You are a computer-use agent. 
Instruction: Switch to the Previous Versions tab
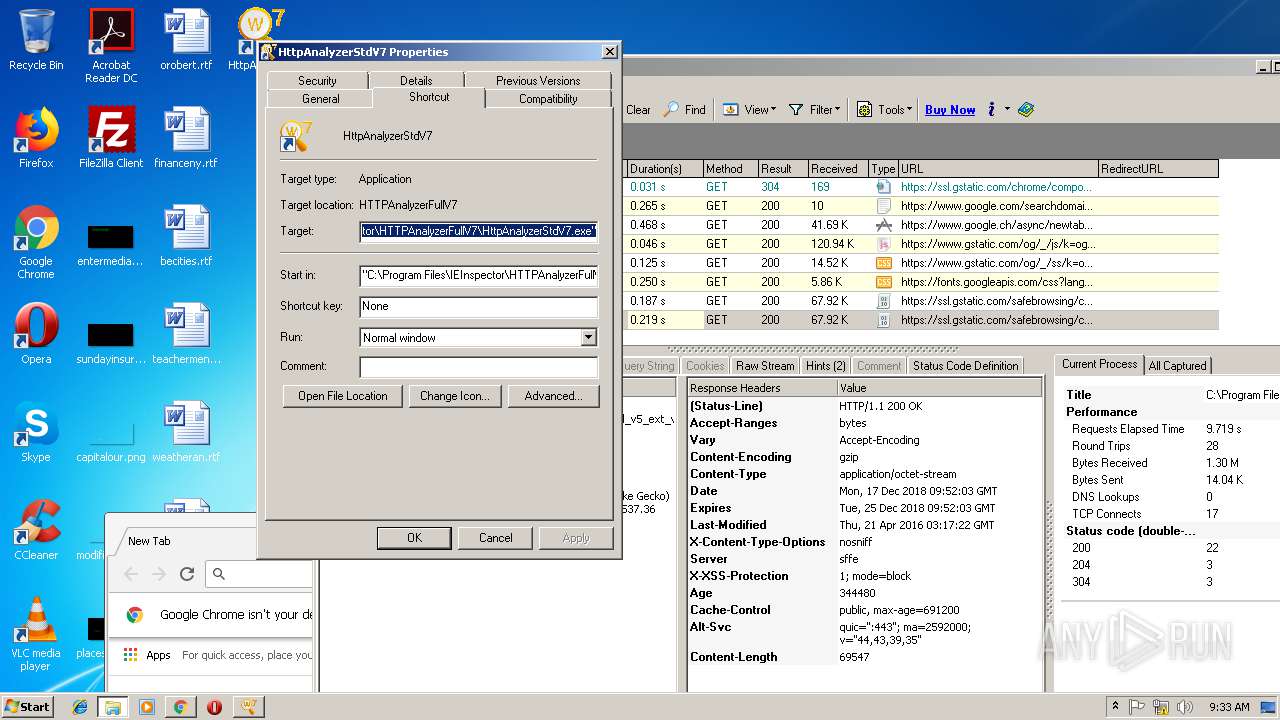pyautogui.click(x=538, y=80)
